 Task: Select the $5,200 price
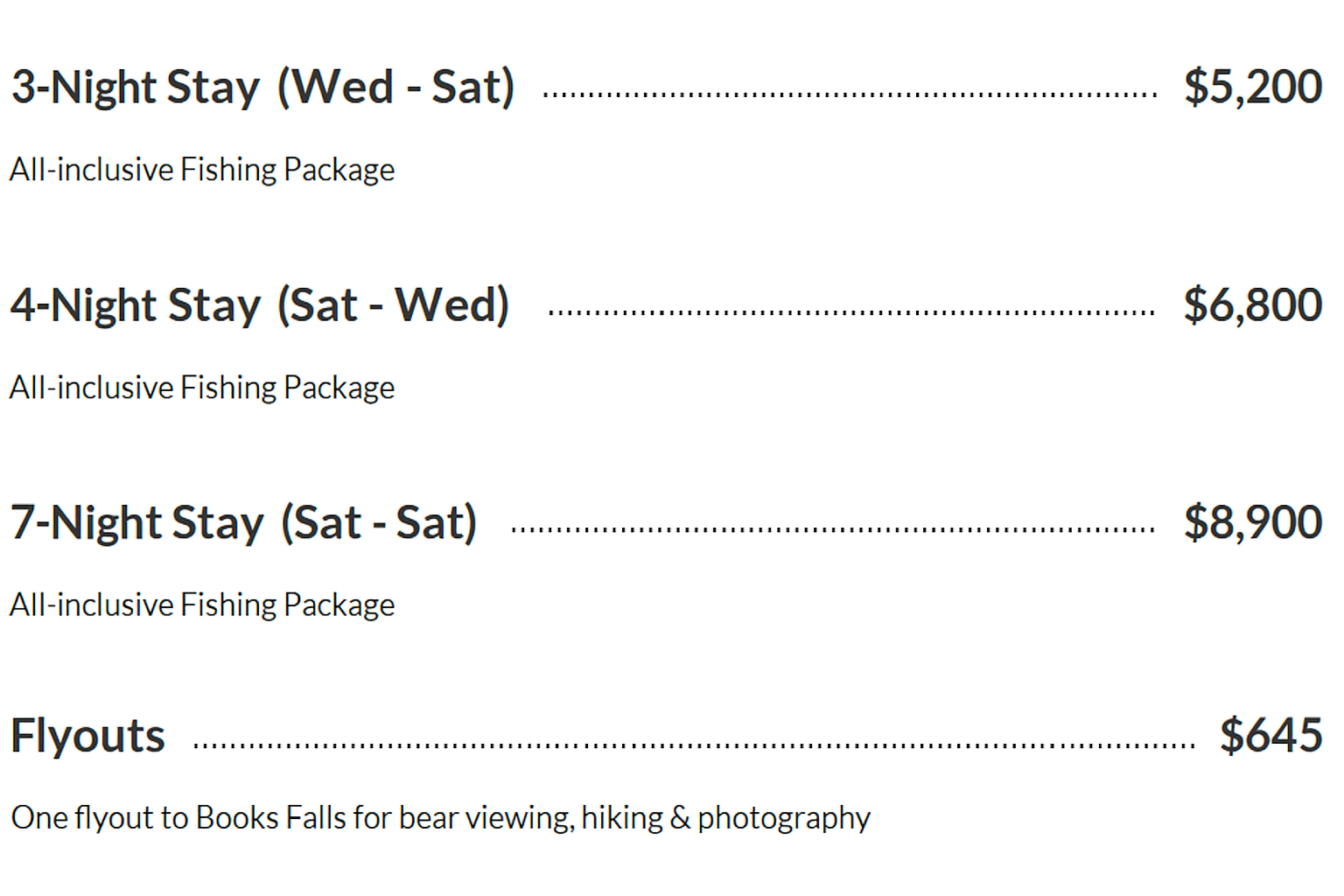(x=1252, y=87)
